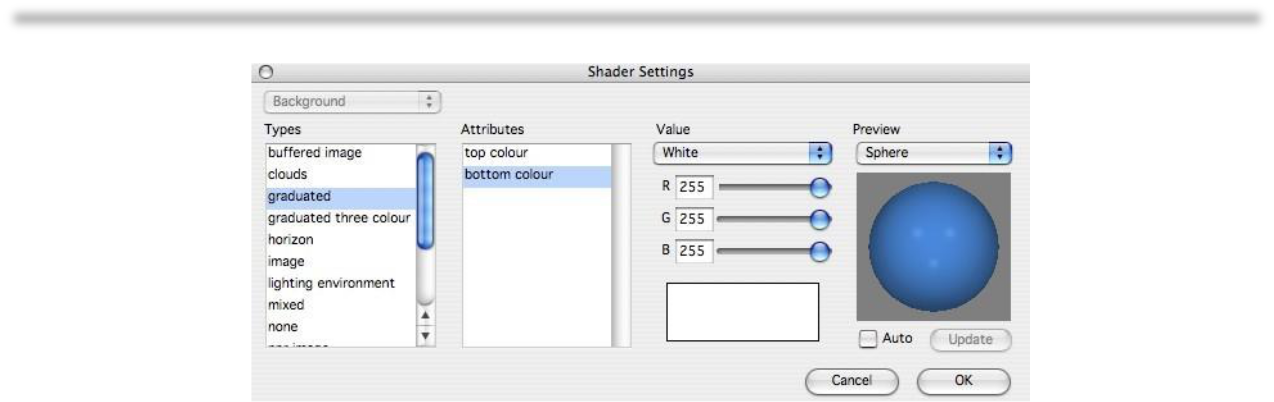Click the Types list scroll up arrow
The image size is (1274, 402).
[426, 315]
